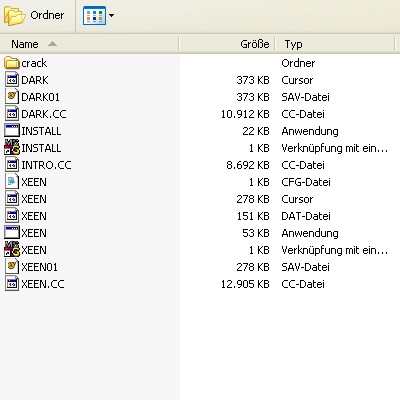400x400 pixels.
Task: Click the file name 'DARK01'
Action: (x=40, y=97)
